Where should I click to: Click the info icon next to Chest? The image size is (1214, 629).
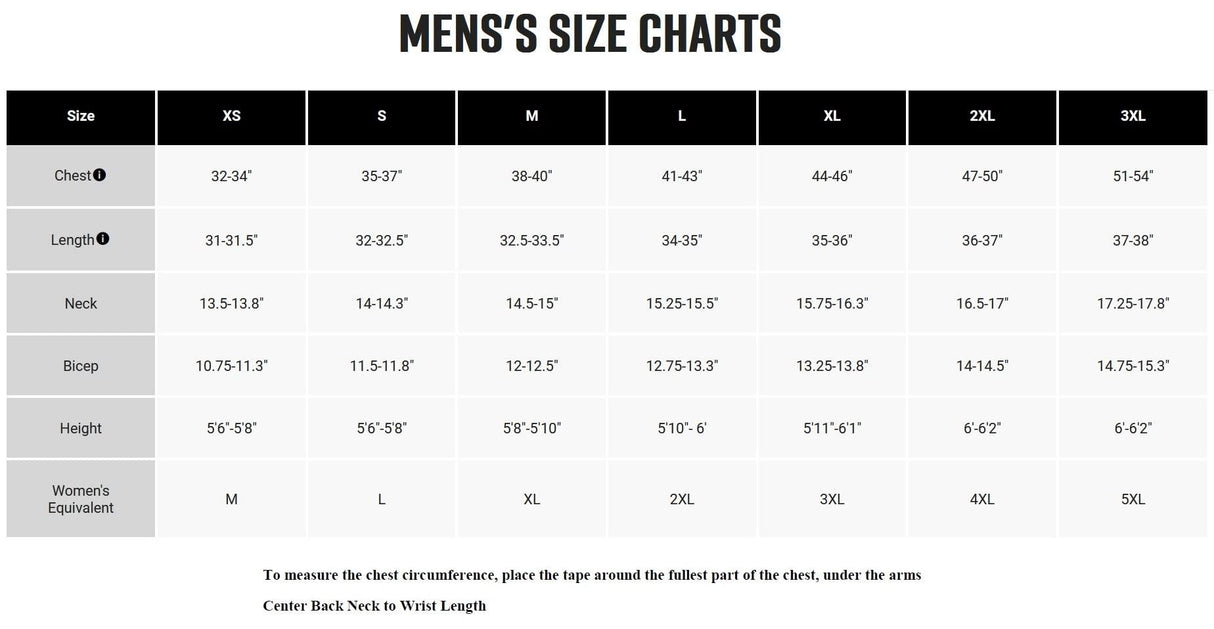[x=99, y=175]
